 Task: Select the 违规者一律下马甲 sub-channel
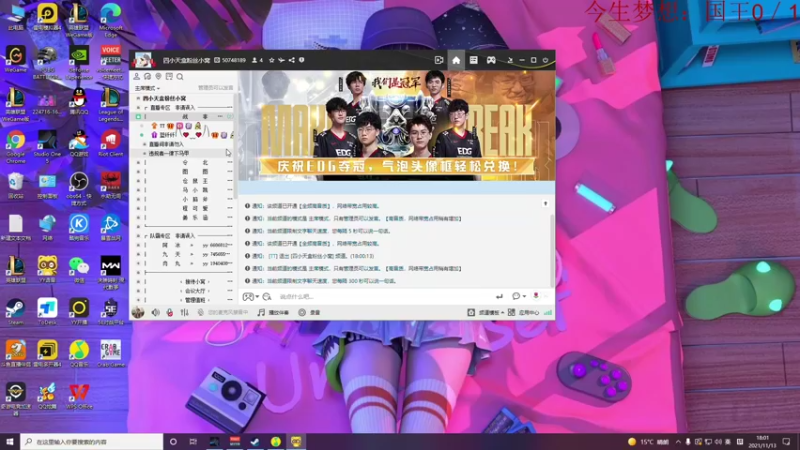pyautogui.click(x=169, y=153)
